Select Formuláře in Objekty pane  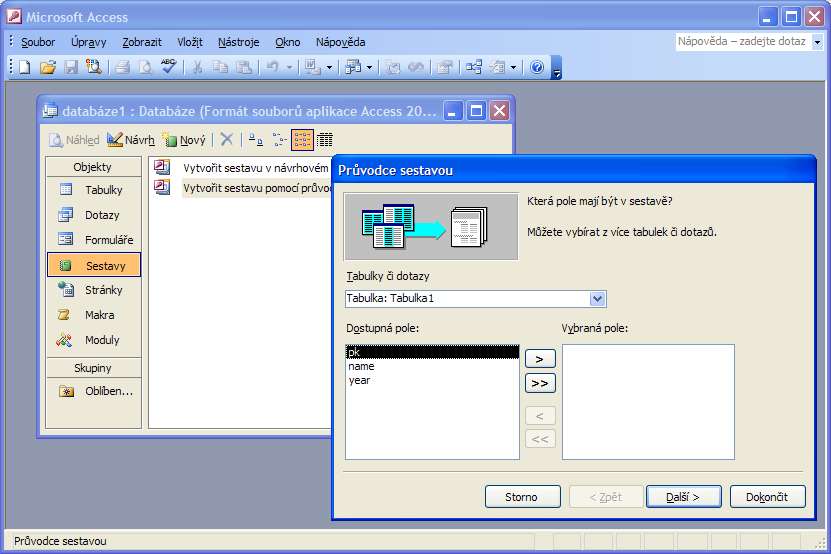click(x=94, y=240)
